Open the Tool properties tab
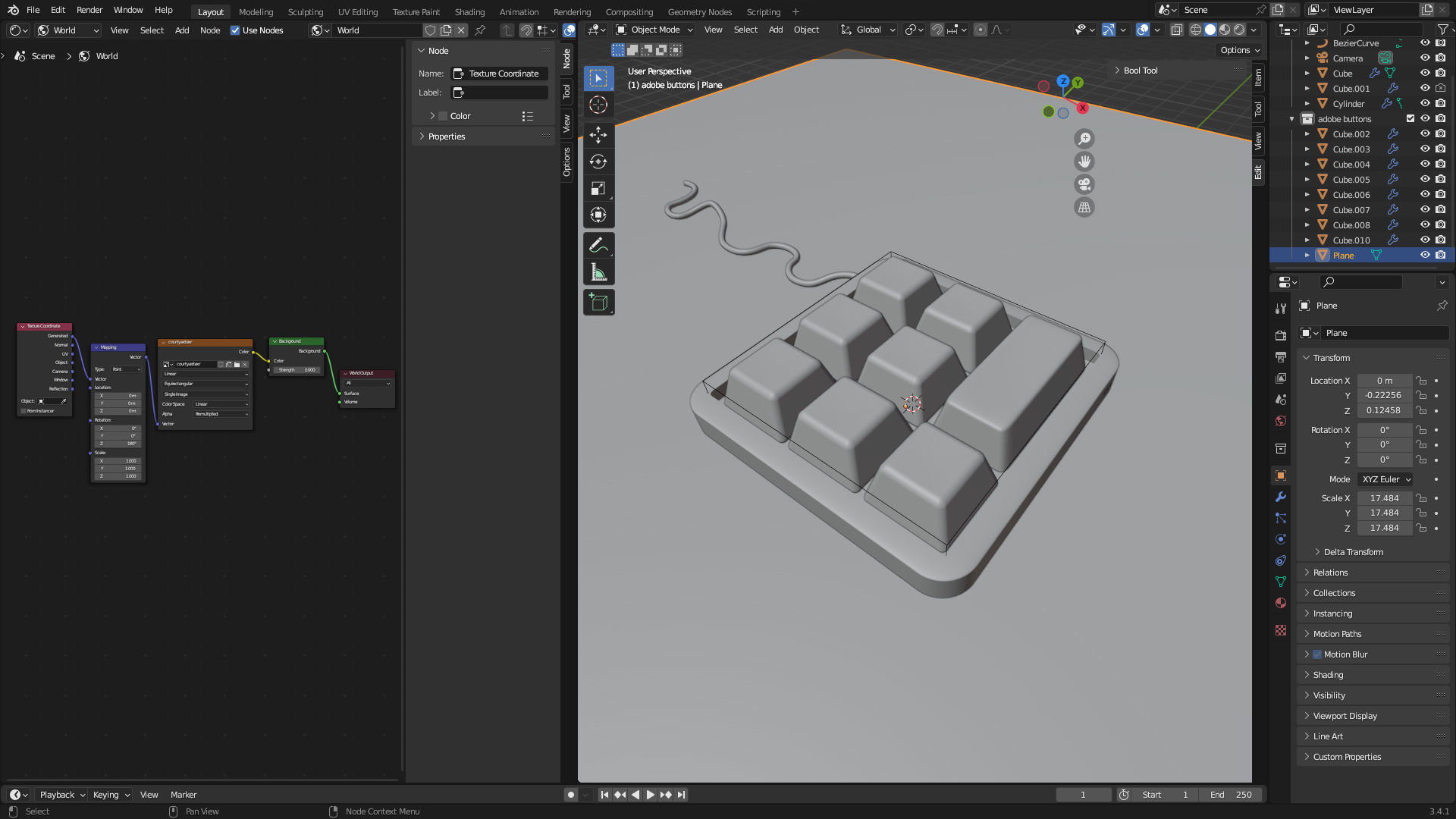Screen dimensions: 1456x819 coord(1281,308)
